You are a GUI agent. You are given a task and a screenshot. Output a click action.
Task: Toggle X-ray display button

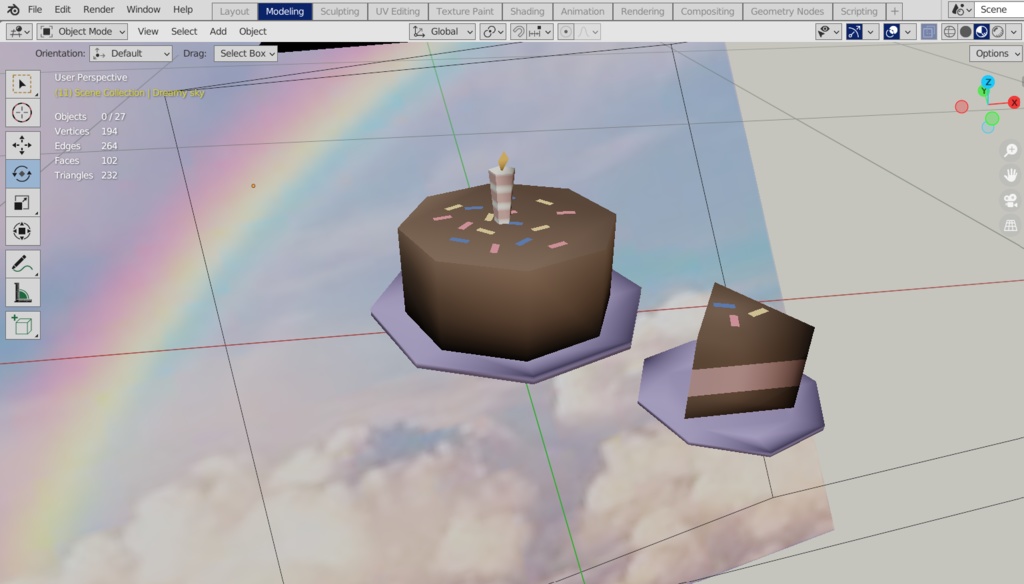[929, 31]
